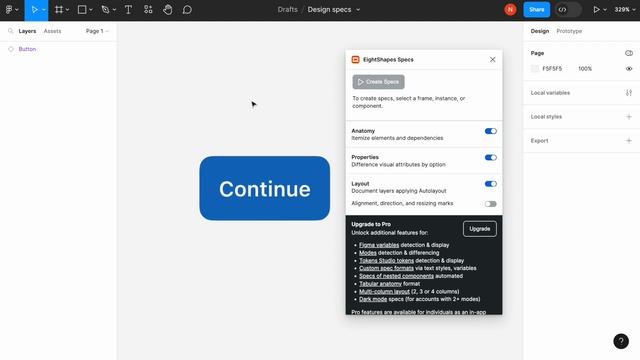Screen dimensions: 640x360
Task: Toggle Dev Mode switch
Action: coord(568,9)
